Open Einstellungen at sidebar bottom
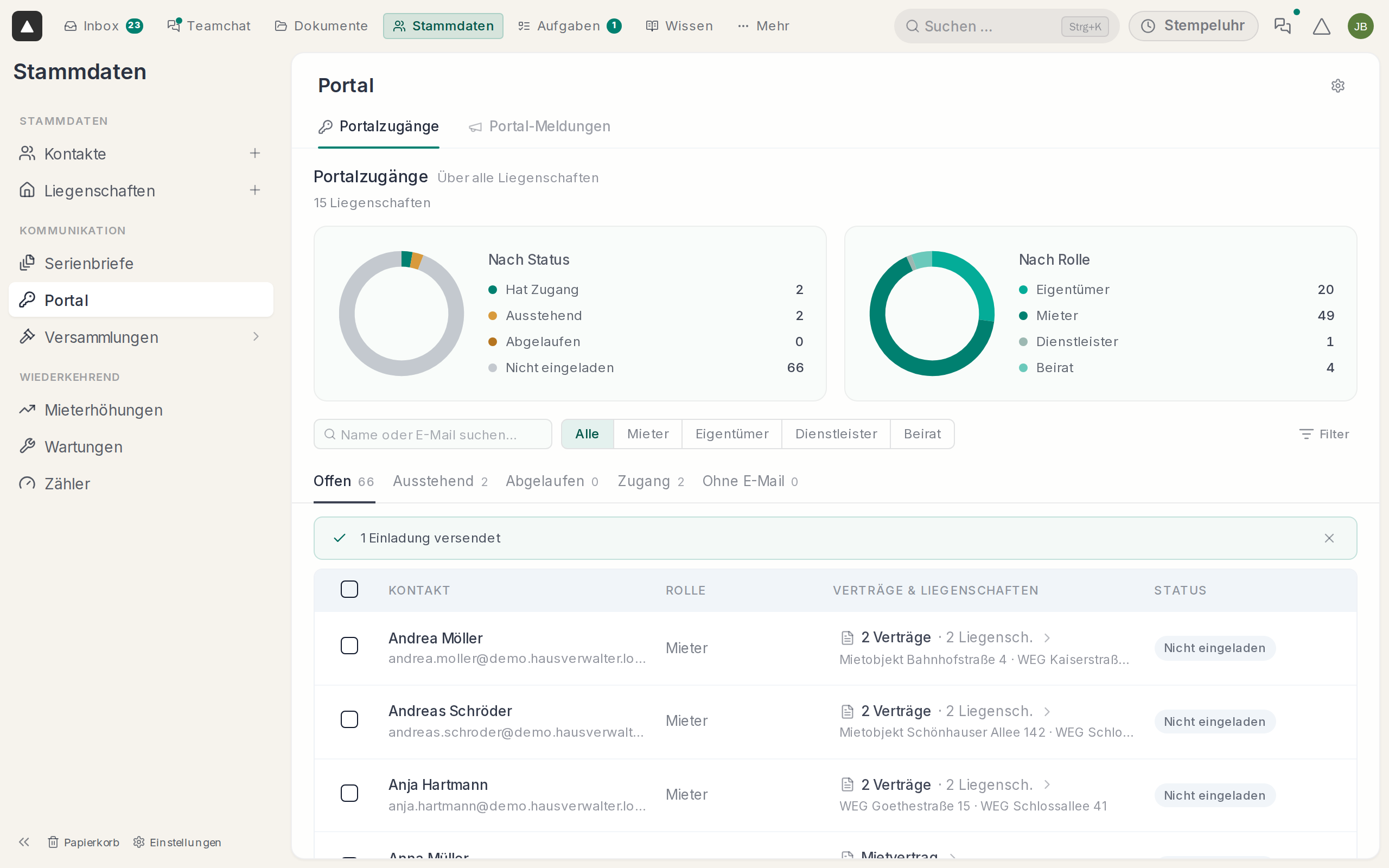This screenshot has height=868, width=1389. click(177, 841)
